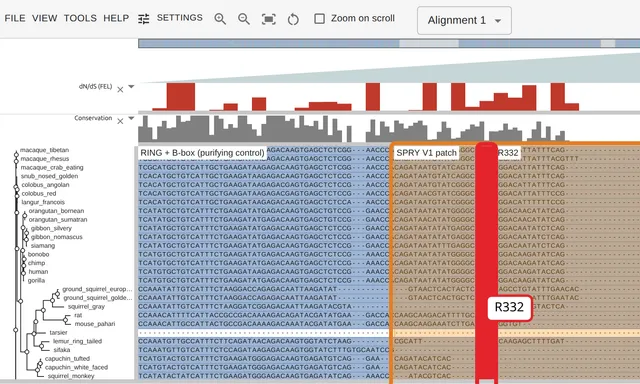640x384 pixels.
Task: Select siamang in the tree
Action: [43, 246]
